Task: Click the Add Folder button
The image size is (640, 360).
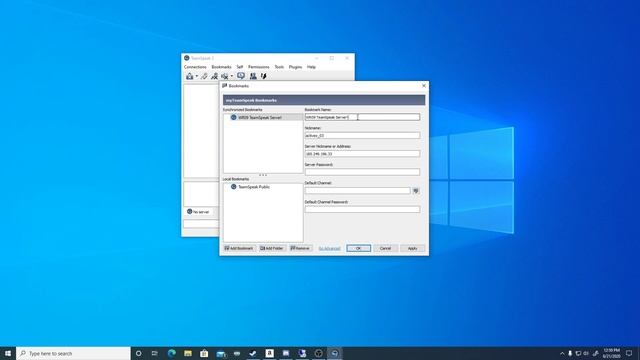Action: tap(272, 248)
